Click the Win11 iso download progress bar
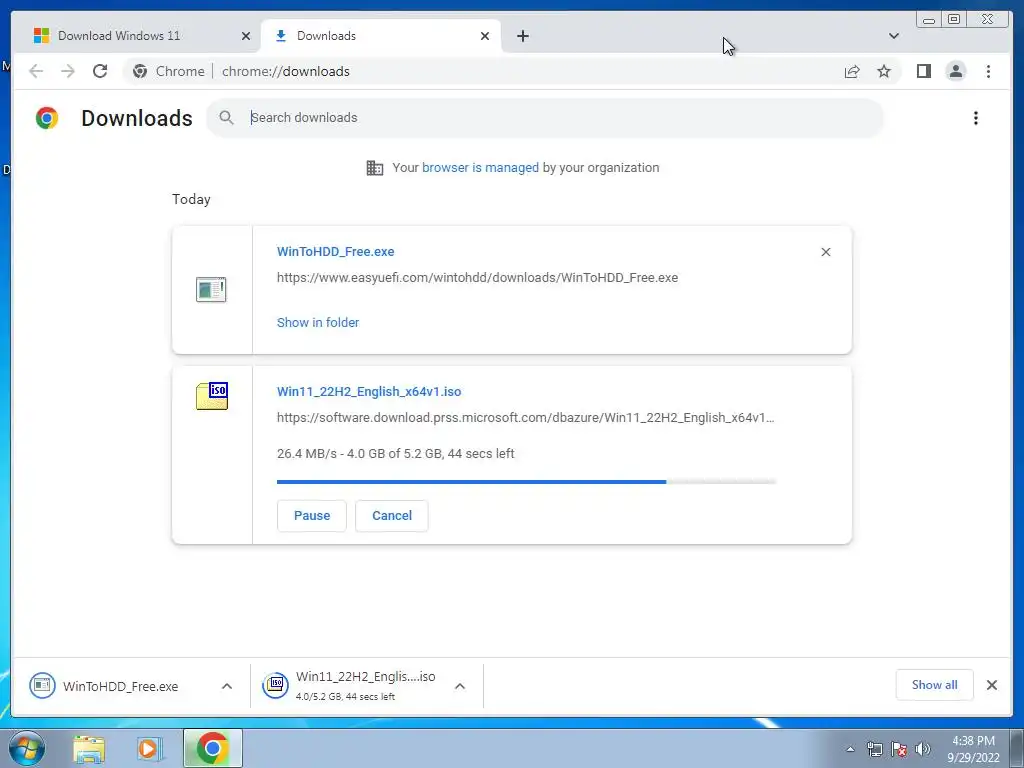The image size is (1024, 768). coord(526,482)
